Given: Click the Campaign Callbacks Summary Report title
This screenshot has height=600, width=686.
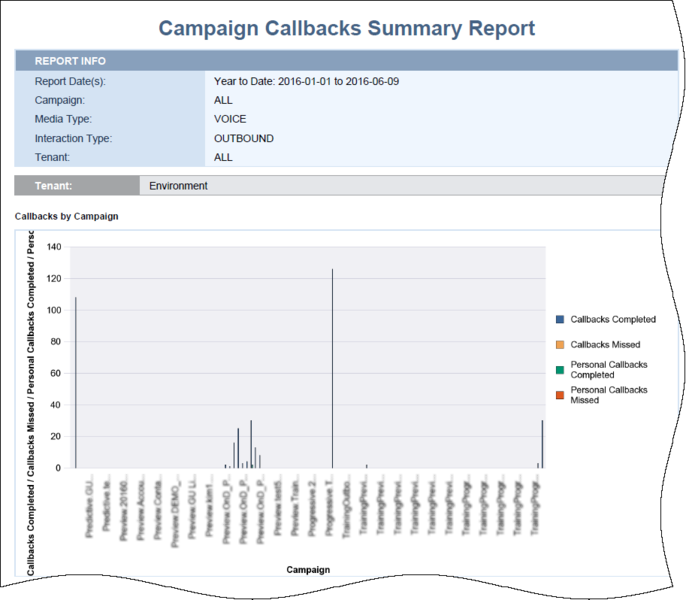Looking at the screenshot, I should 347,29.
